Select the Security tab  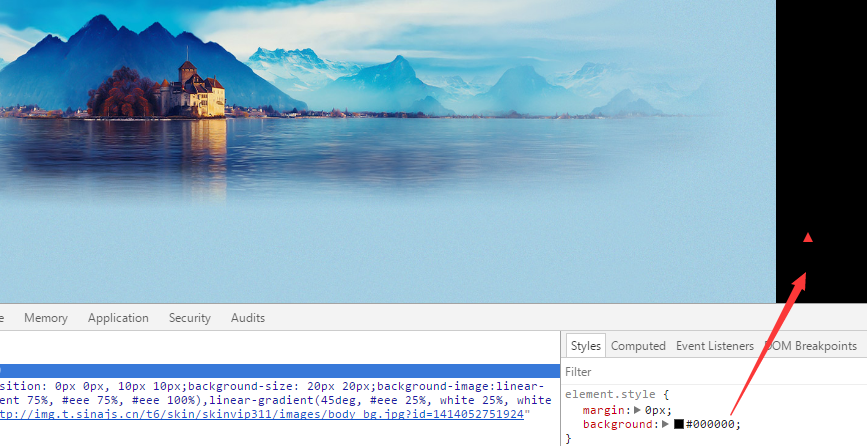pos(190,318)
